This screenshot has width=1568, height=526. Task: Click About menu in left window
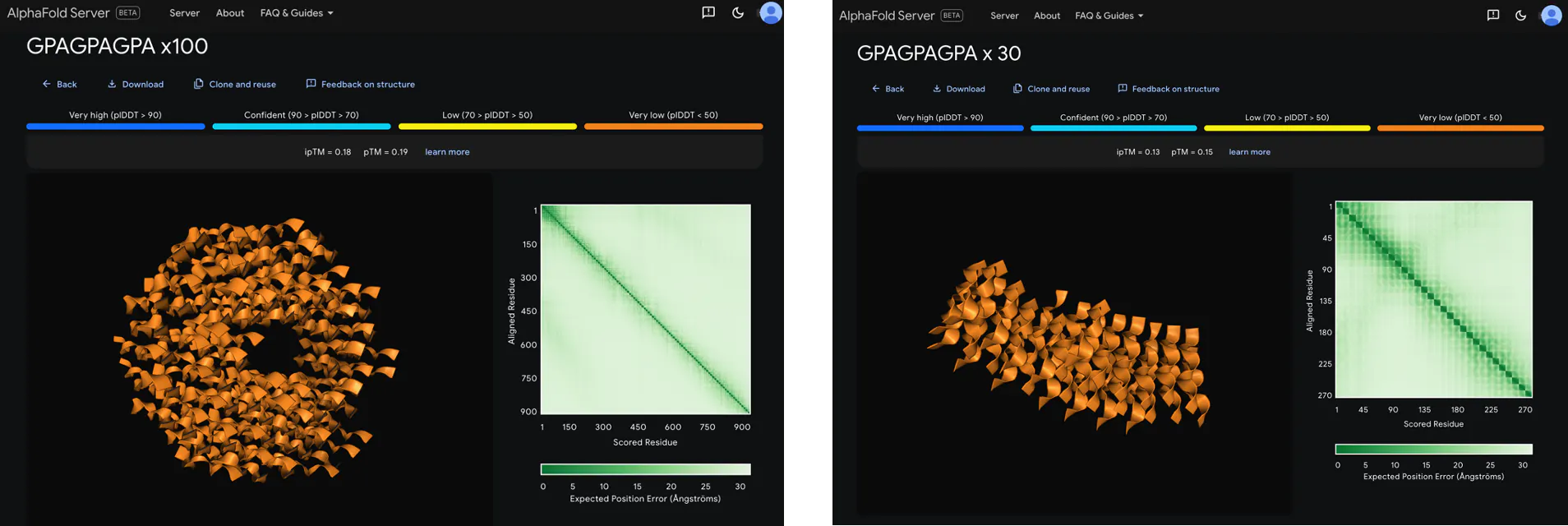(230, 13)
